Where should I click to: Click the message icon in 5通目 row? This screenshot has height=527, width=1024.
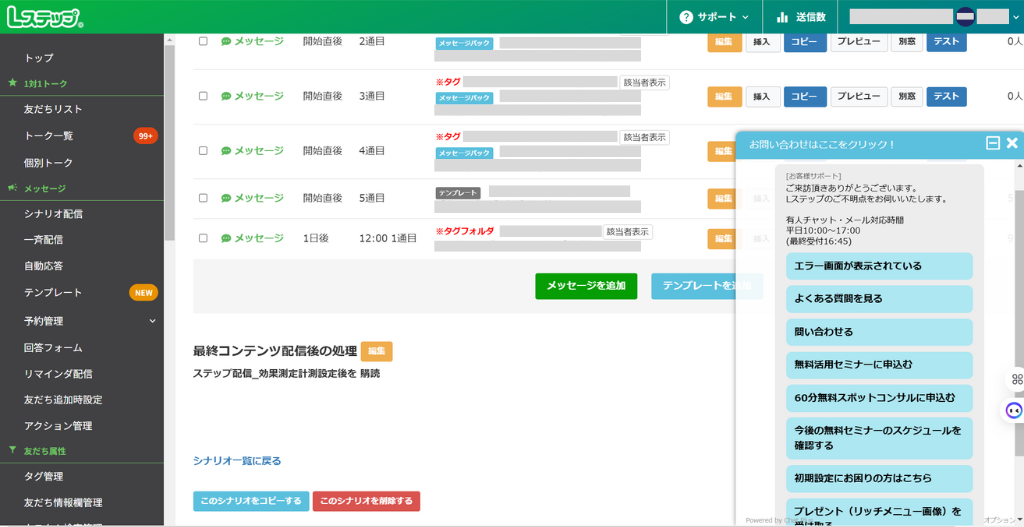(226, 198)
